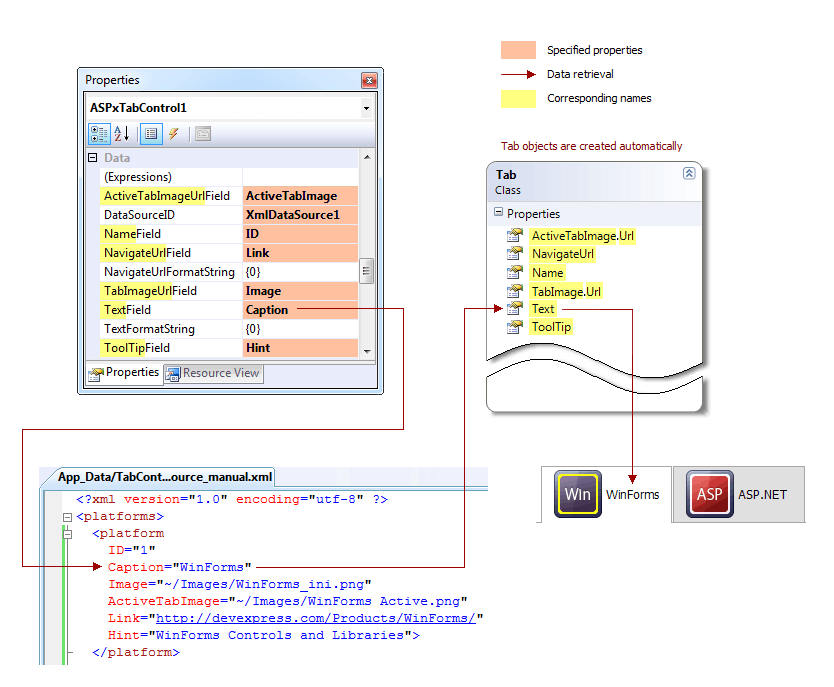Click the ASP icon on the ASP.NET tab
Image resolution: width=834 pixels, height=687 pixels.
point(709,493)
